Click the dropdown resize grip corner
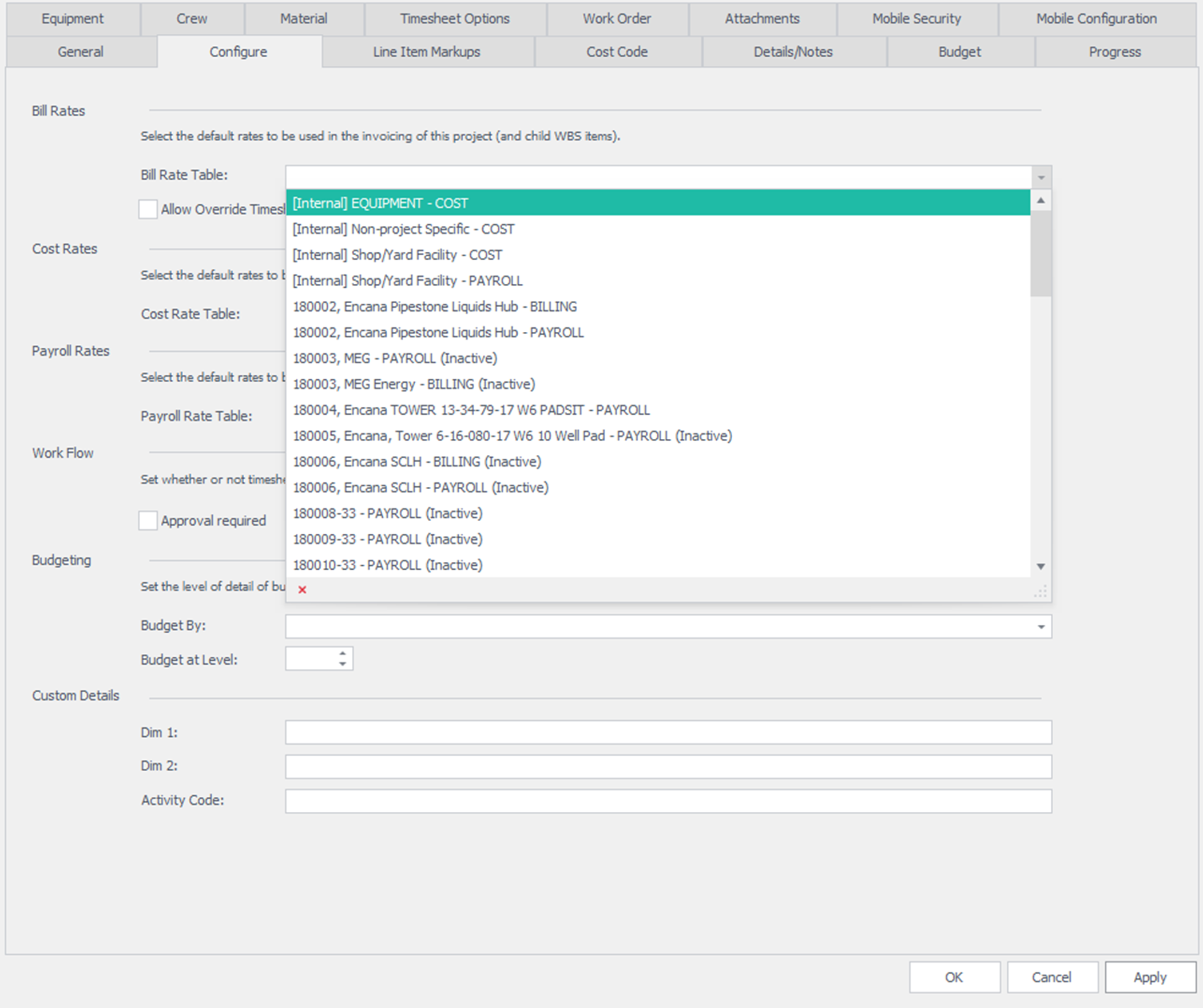Viewport: 1203px width, 1008px height. [x=1042, y=592]
